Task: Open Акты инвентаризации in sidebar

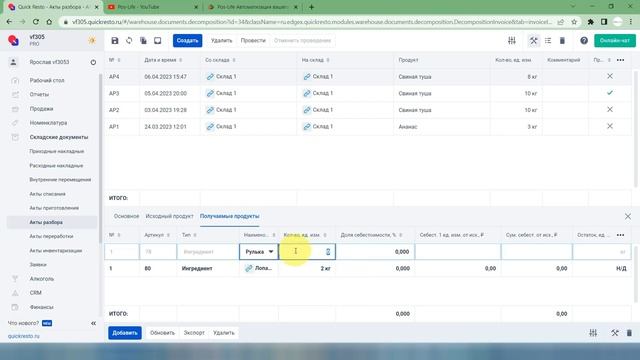Action: [56, 251]
